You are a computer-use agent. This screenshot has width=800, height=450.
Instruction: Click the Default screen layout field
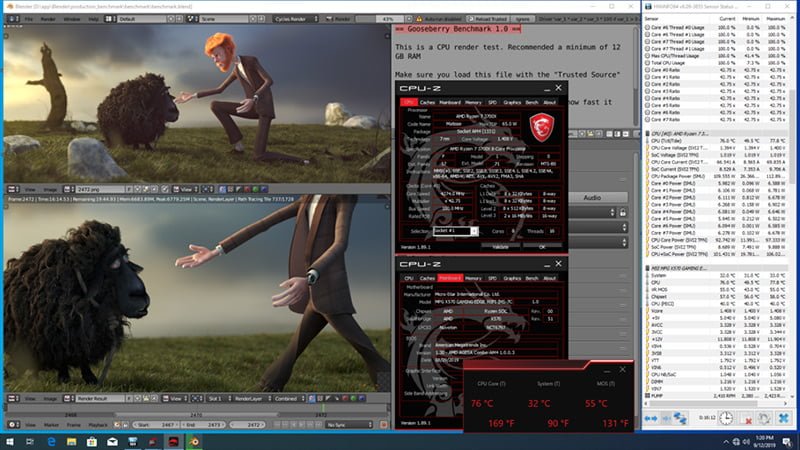pyautogui.click(x=142, y=19)
